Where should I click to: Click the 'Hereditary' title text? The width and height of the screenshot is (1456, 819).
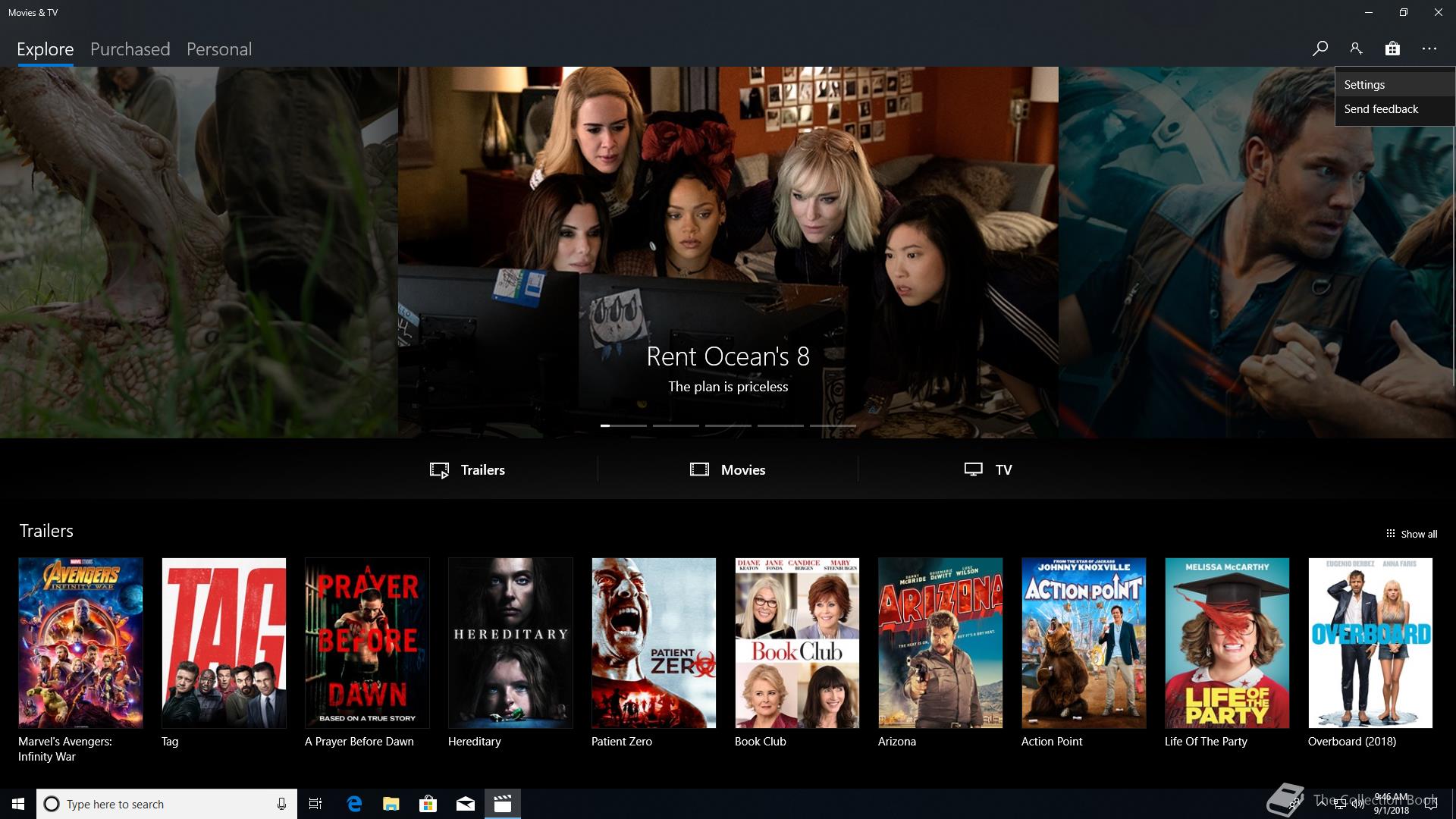(475, 742)
